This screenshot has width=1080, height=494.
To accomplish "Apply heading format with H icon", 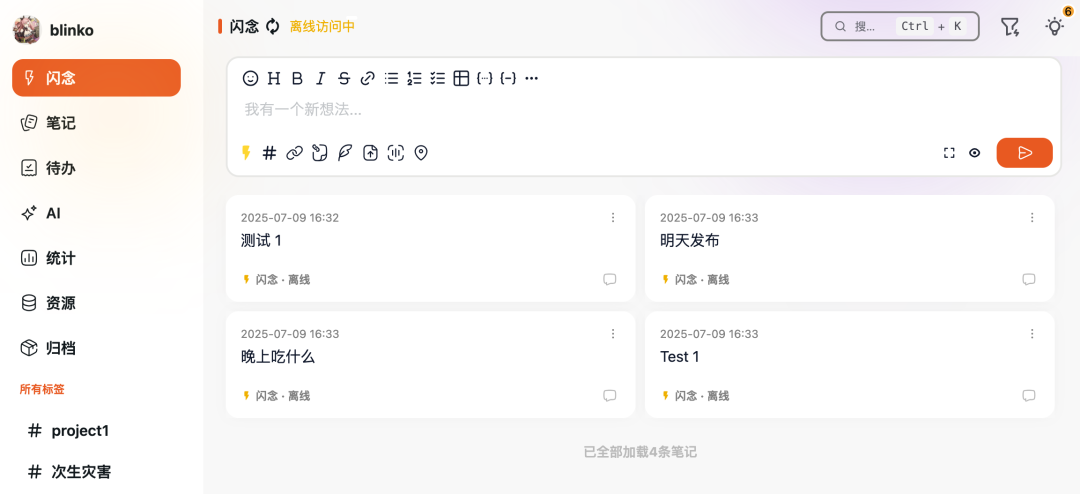I will 273,79.
